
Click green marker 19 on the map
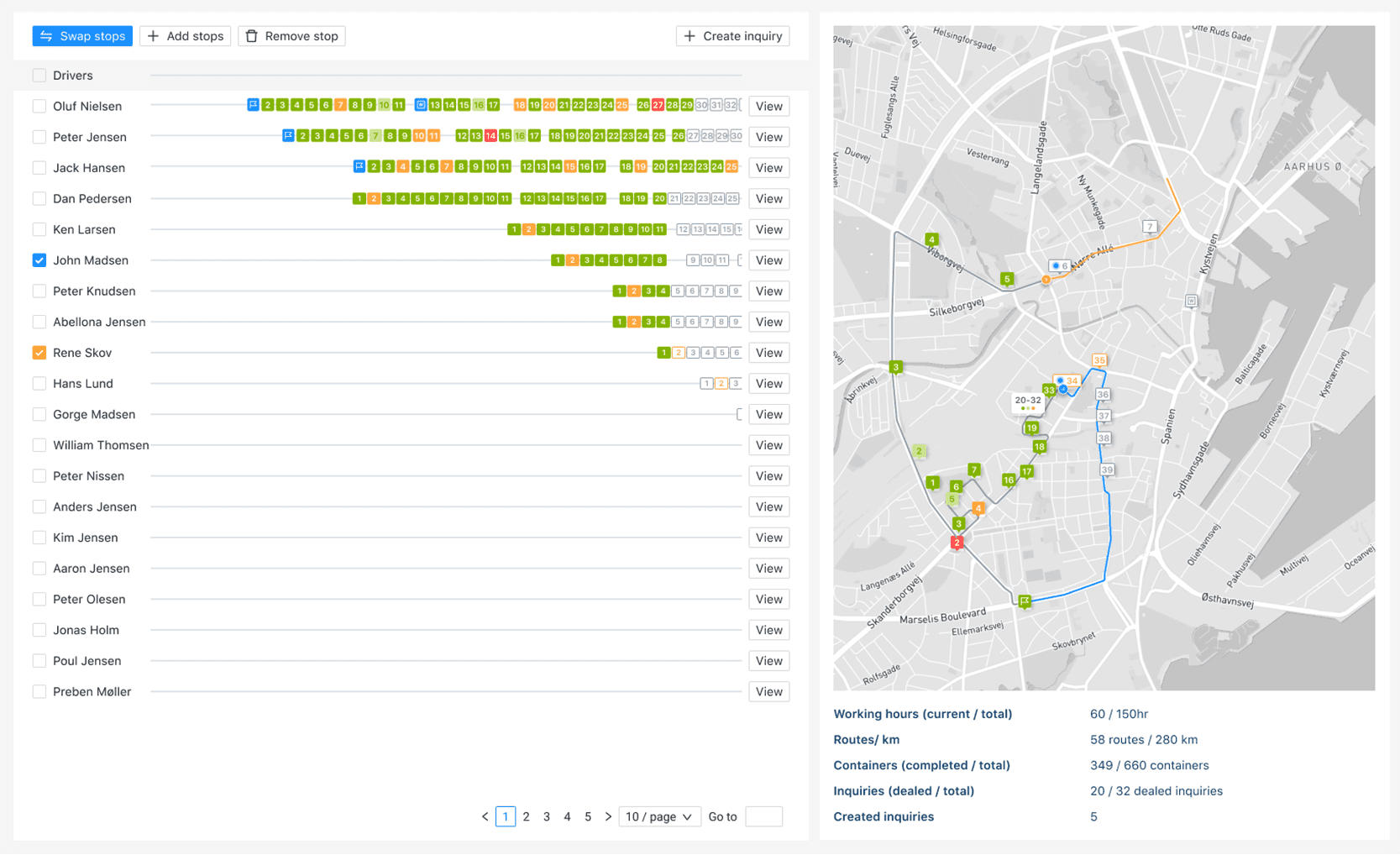tap(1031, 428)
